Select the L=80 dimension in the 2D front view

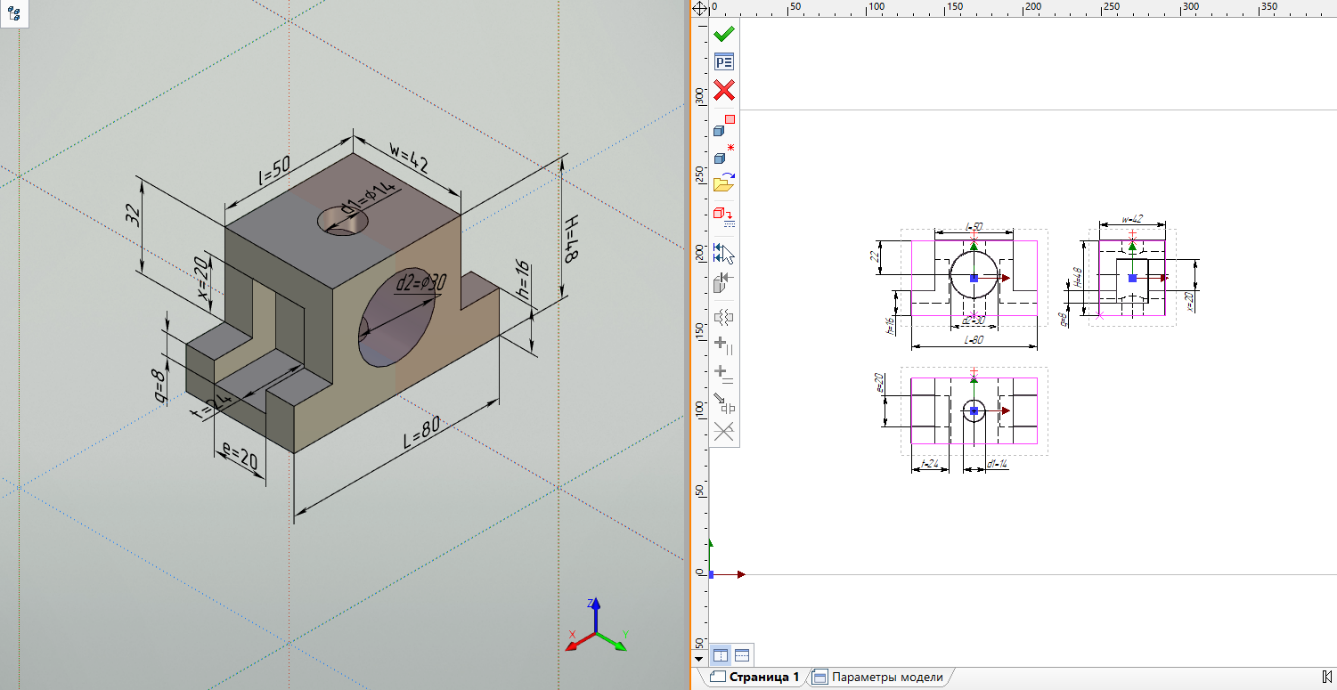973,342
